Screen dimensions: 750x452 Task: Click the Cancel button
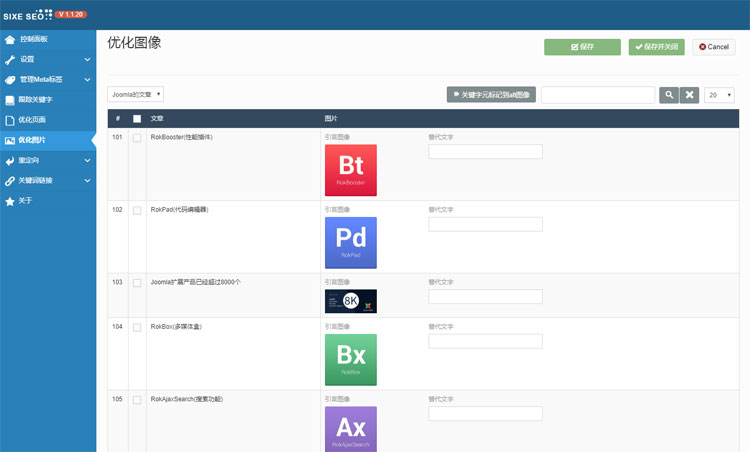point(714,47)
